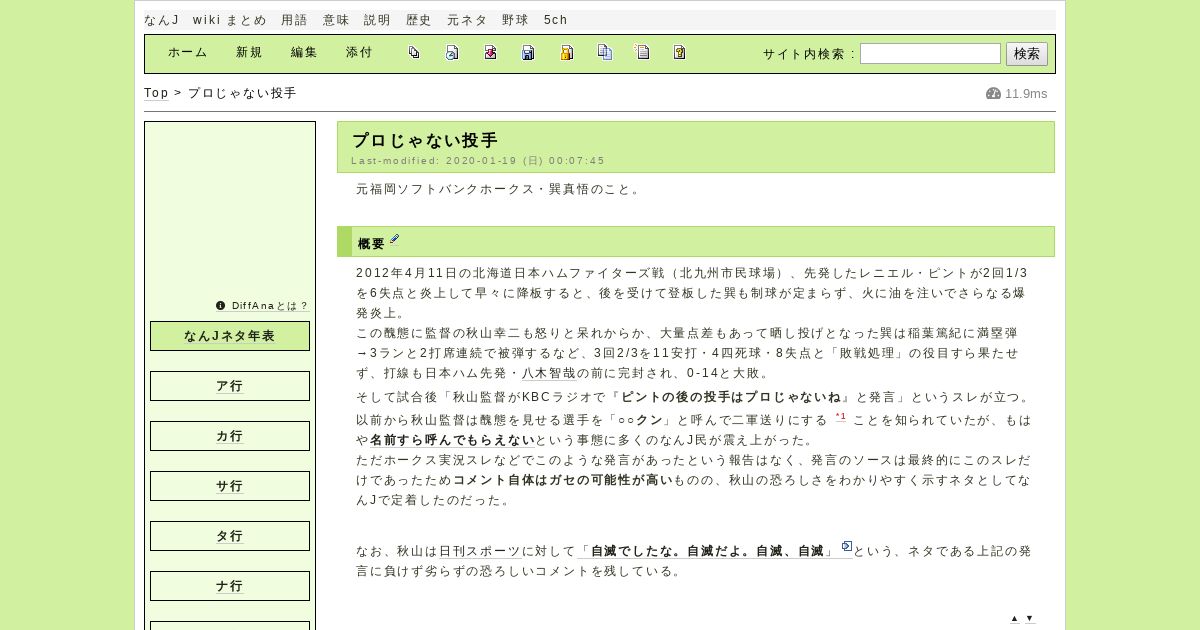Click the speedometer icon beside 11.9ms
Viewport: 1200px width, 630px height.
coord(993,94)
